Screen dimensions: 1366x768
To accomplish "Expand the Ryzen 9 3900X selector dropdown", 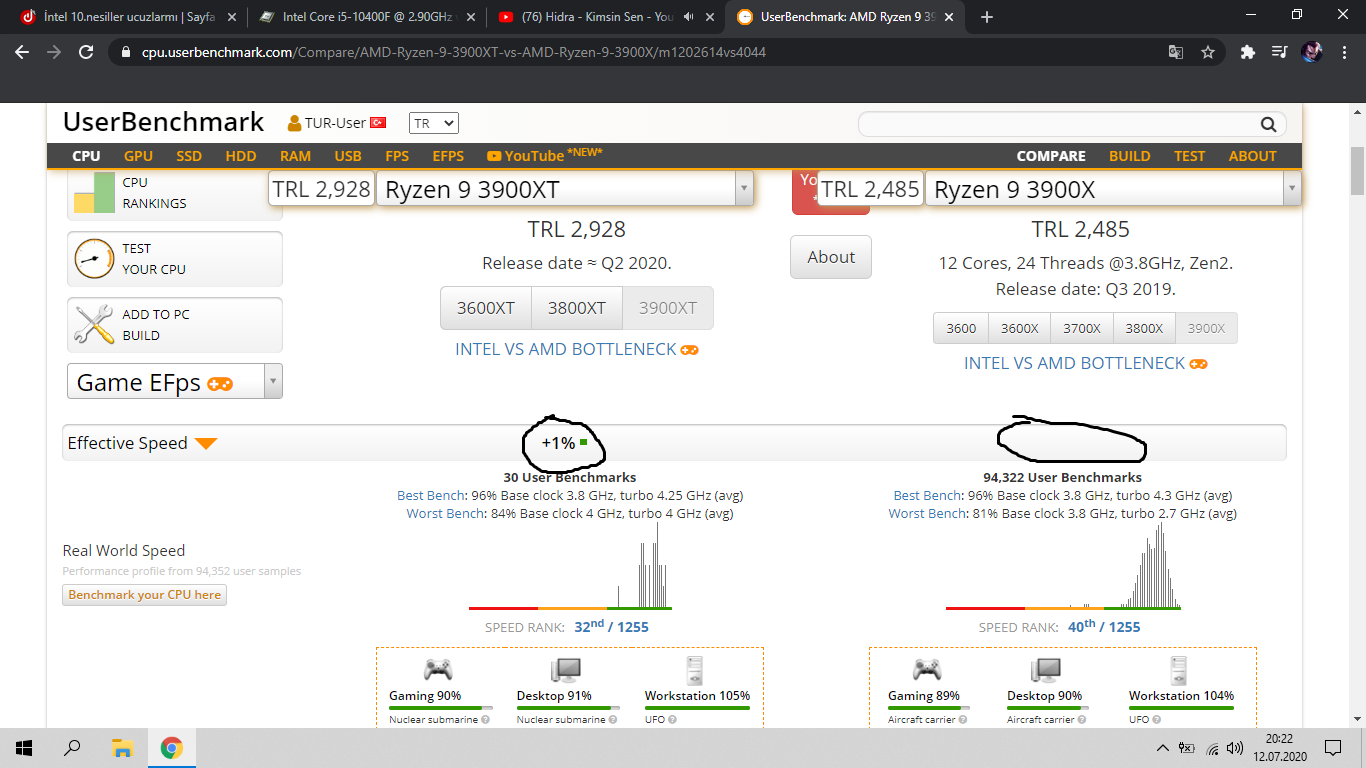I will [1292, 189].
